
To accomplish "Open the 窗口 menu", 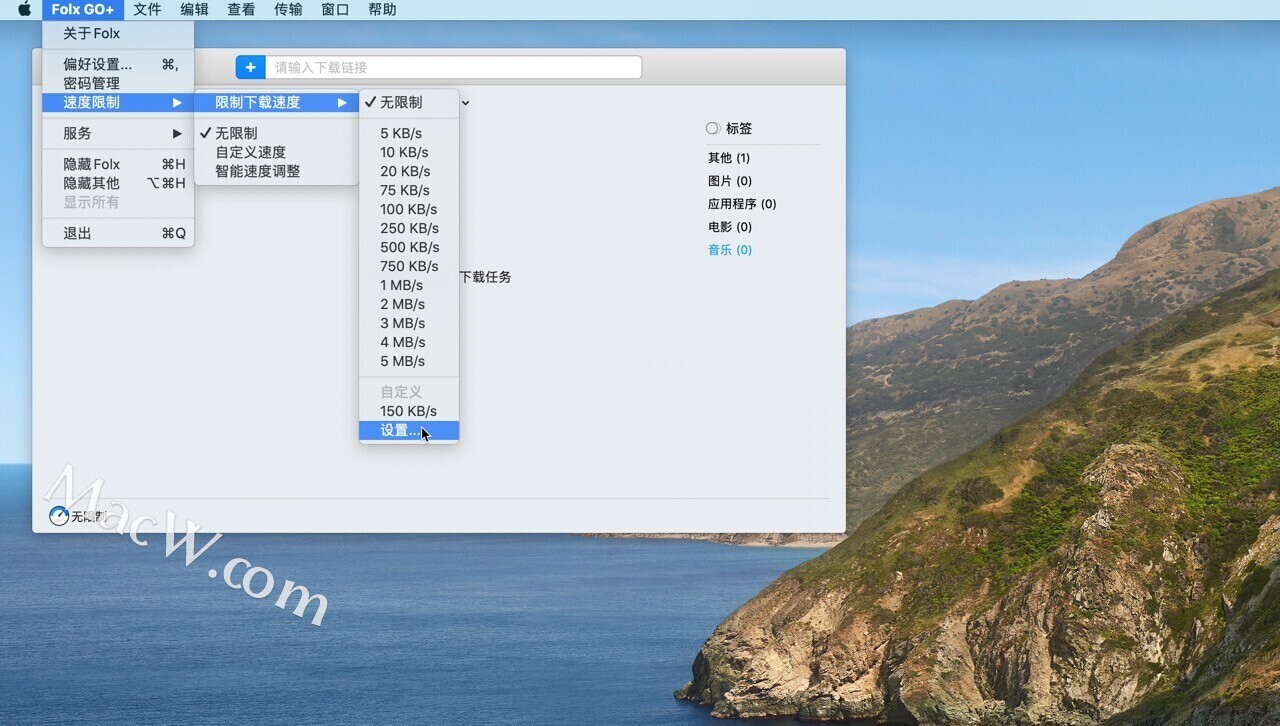I will pyautogui.click(x=335, y=10).
